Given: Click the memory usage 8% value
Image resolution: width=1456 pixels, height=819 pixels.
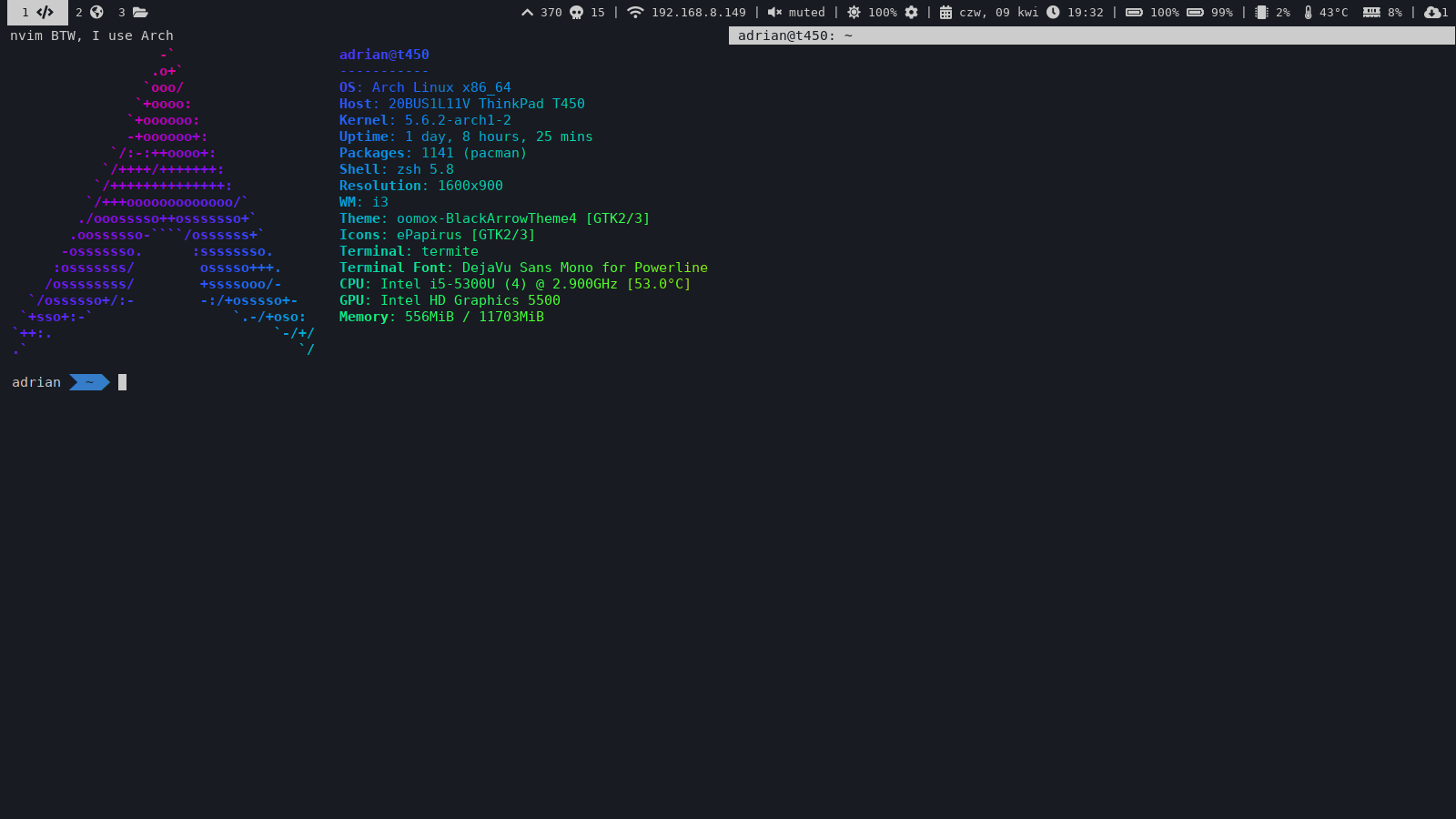Looking at the screenshot, I should [1395, 13].
